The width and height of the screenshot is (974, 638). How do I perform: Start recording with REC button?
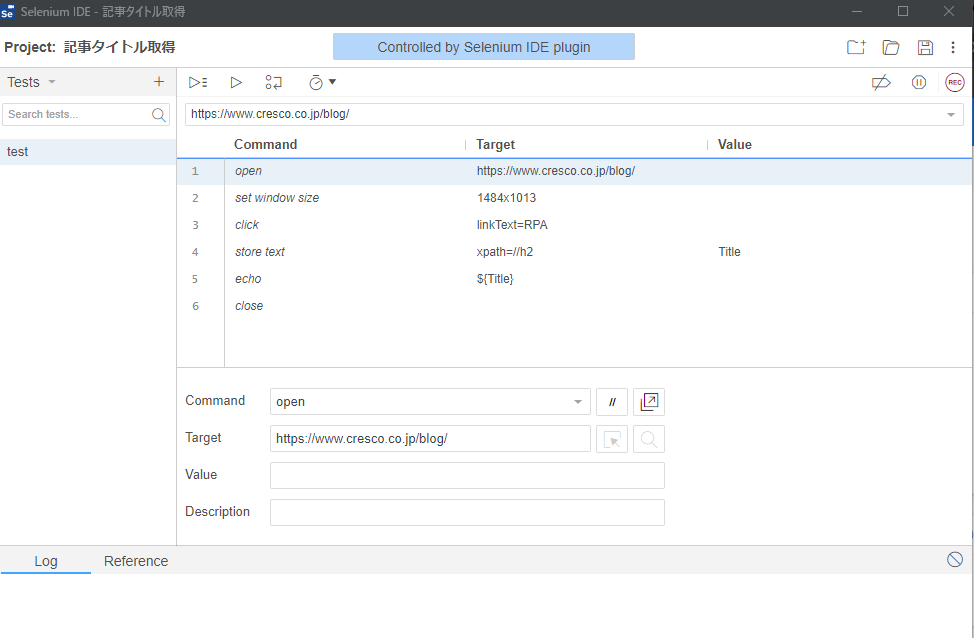click(955, 82)
